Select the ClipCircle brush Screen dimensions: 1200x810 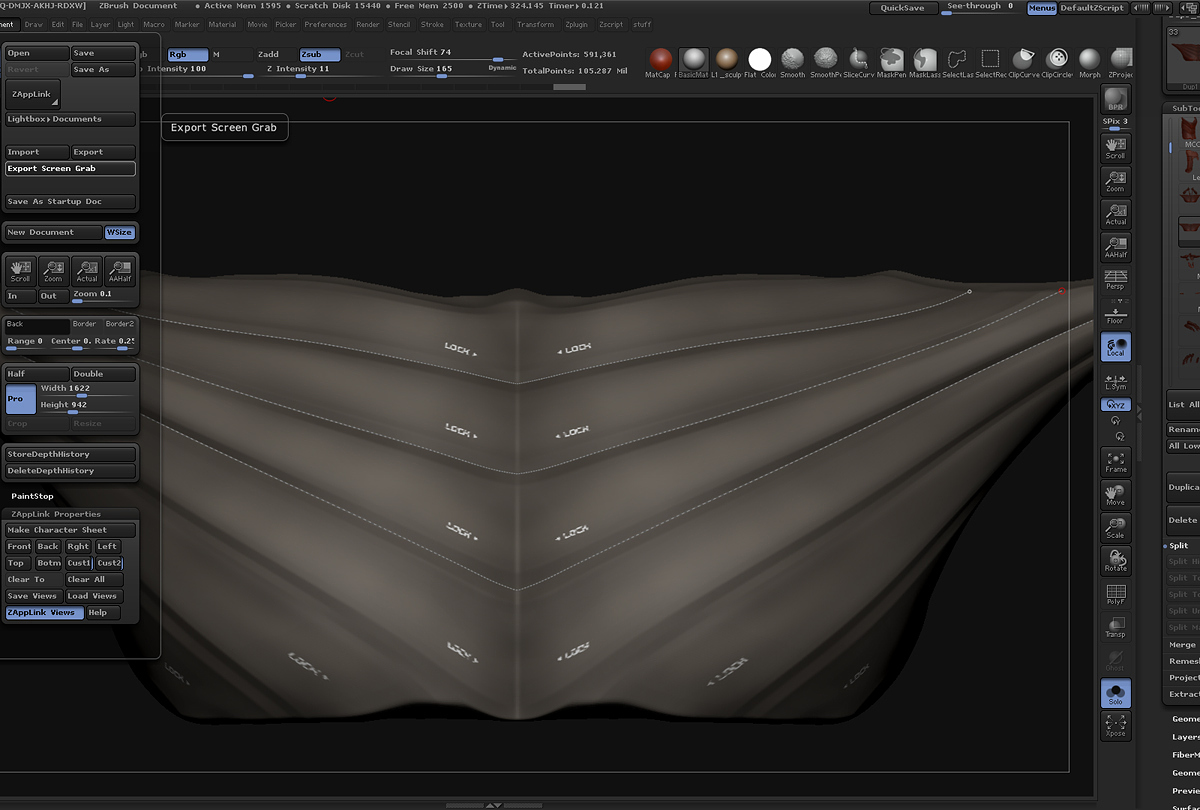tap(1057, 60)
